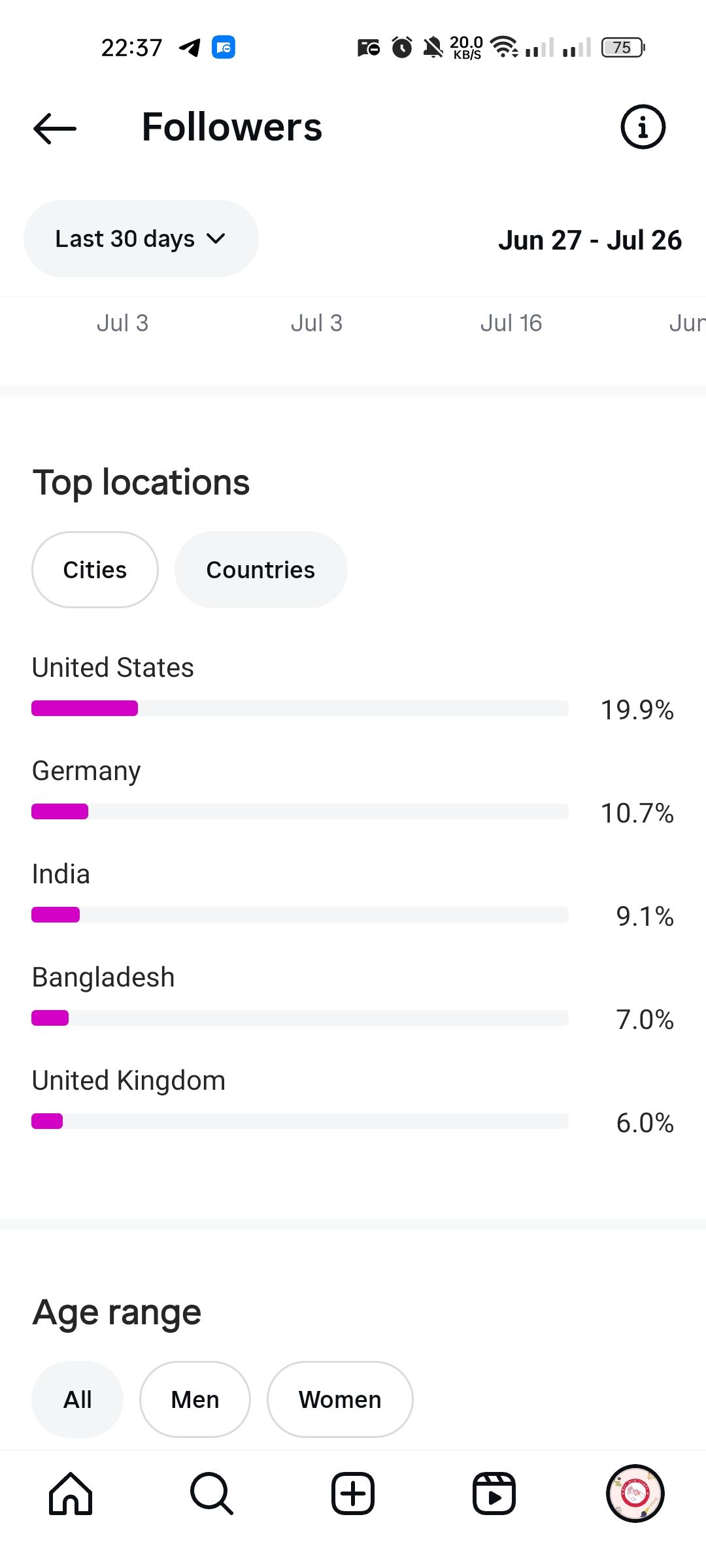706x1568 pixels.
Task: Open the followers info icon
Action: tap(643, 127)
